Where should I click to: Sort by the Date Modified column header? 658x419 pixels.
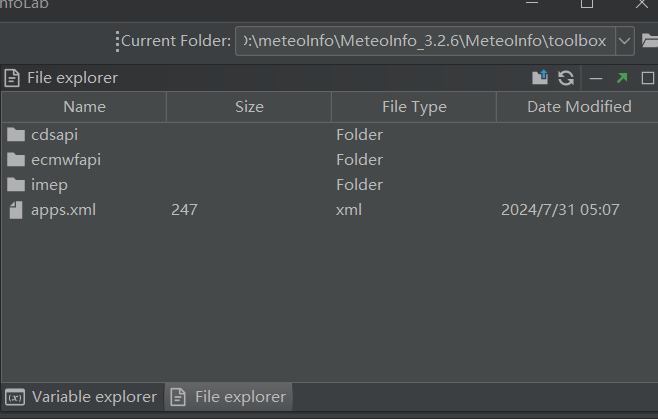(x=579, y=107)
